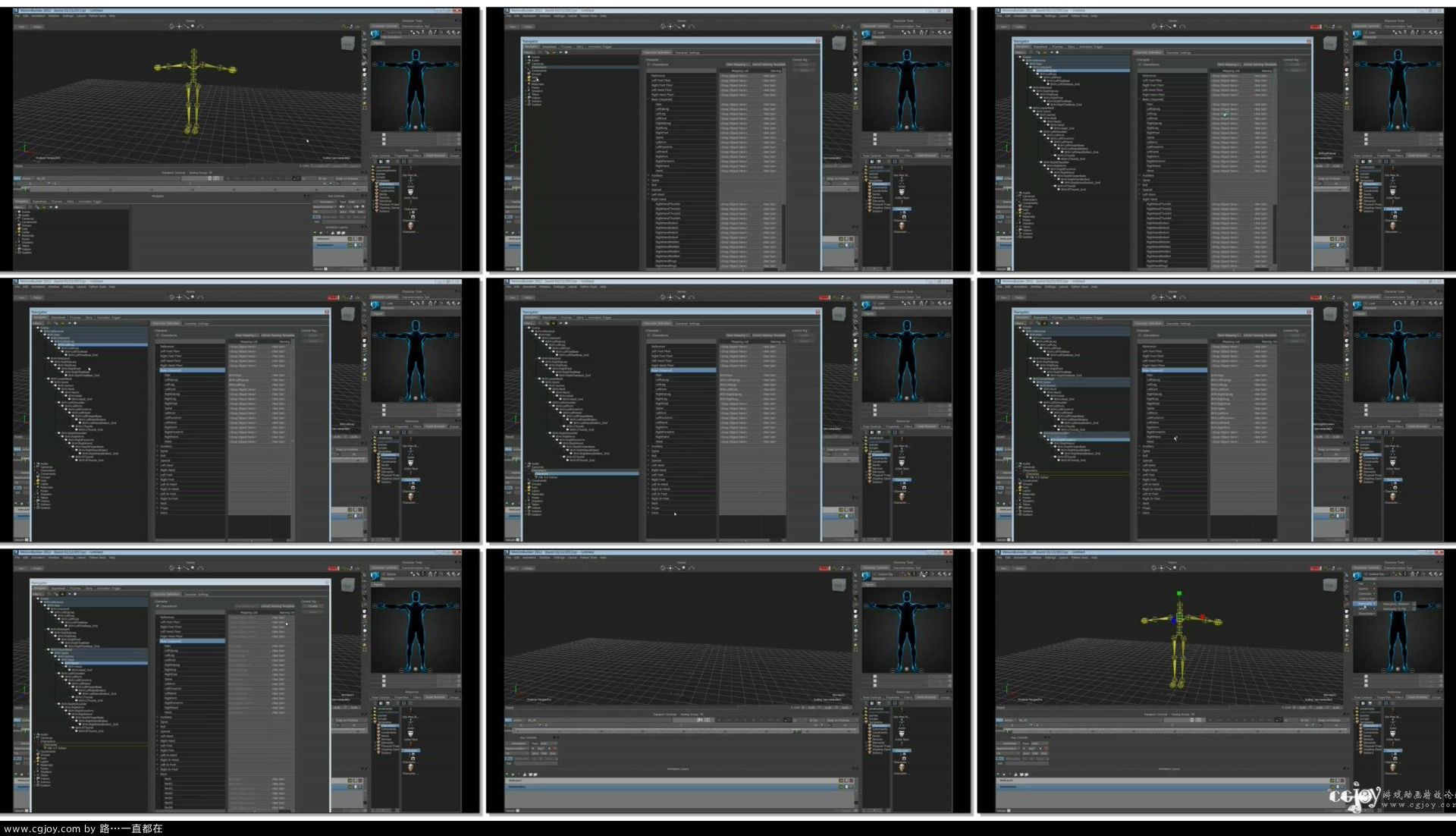1456x836 pixels.
Task: Click the character face thumbnail icon in the top-left frame
Action: 411,226
